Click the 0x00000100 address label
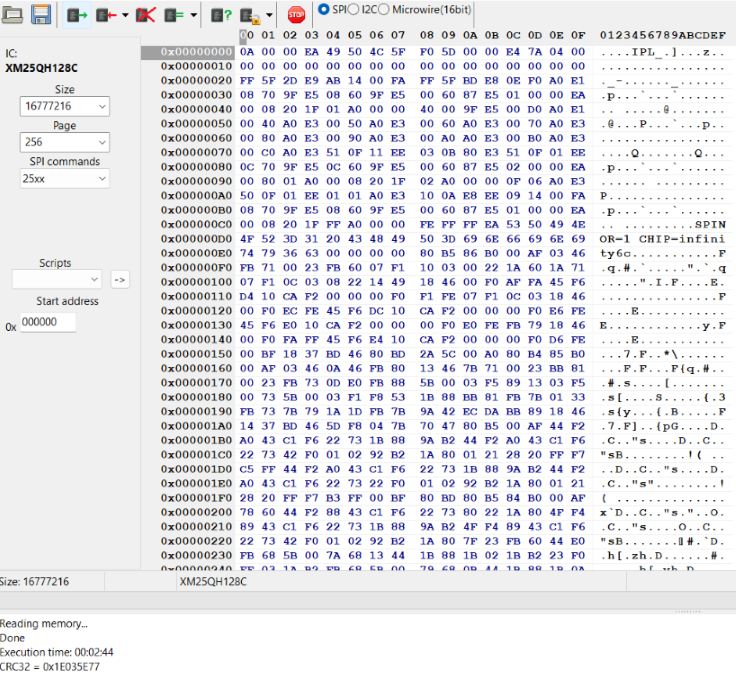This screenshot has height=680, width=736. tap(196, 282)
